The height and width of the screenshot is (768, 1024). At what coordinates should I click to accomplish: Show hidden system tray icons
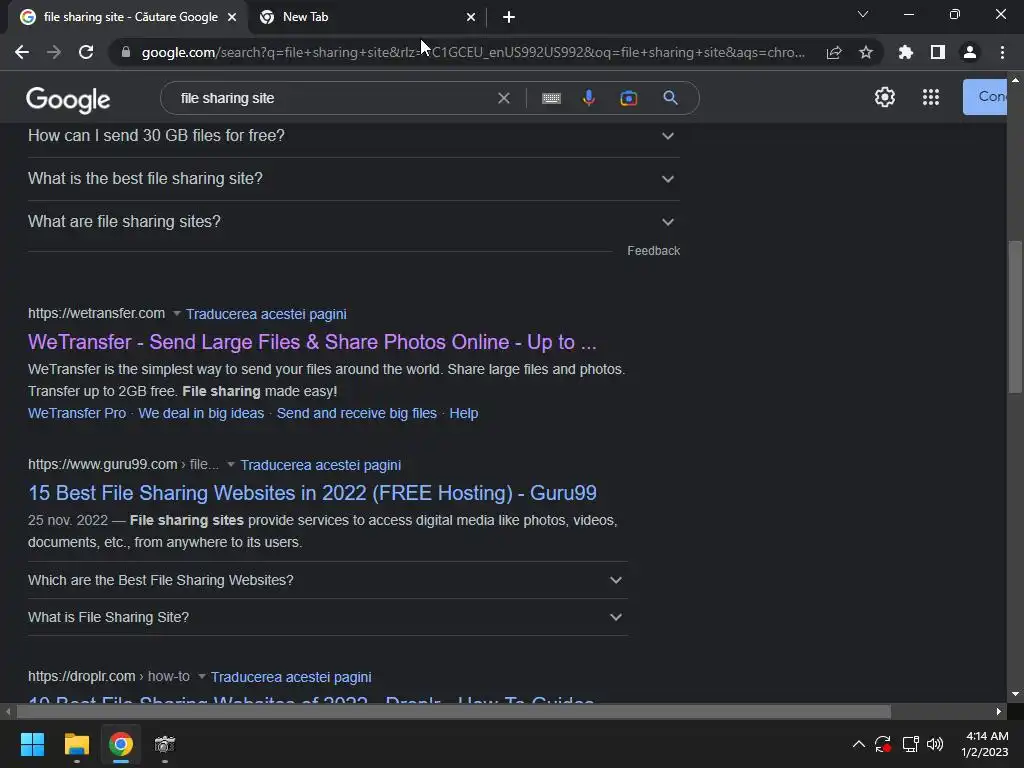point(859,744)
